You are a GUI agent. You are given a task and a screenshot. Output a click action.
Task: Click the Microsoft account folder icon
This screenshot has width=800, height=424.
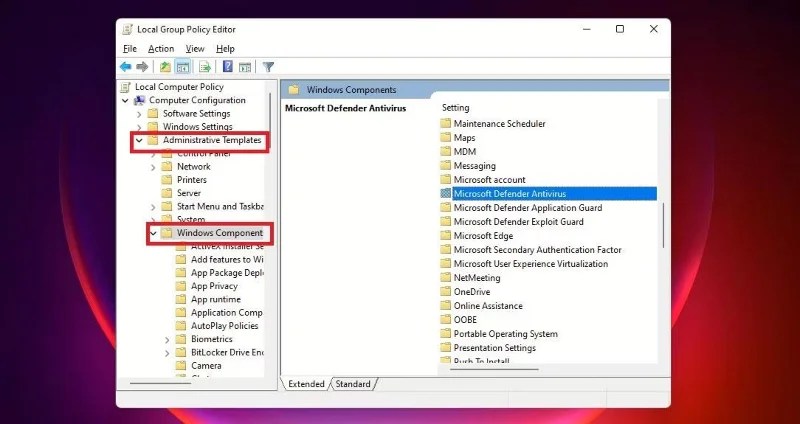446,180
